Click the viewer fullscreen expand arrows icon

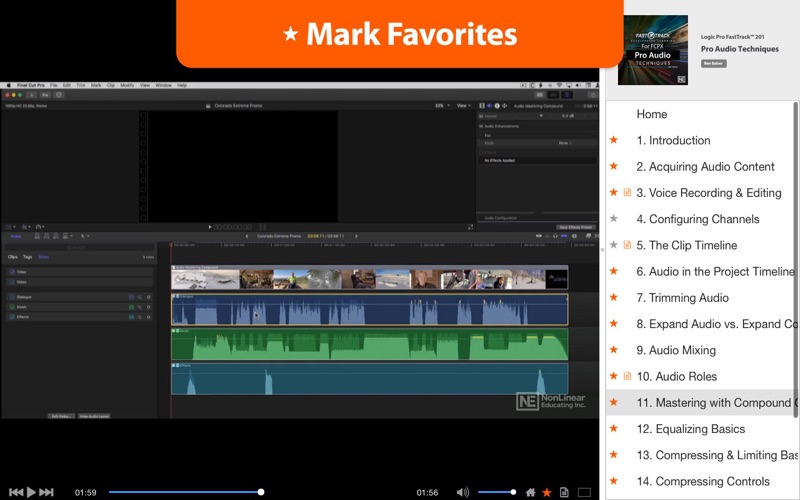point(470,227)
